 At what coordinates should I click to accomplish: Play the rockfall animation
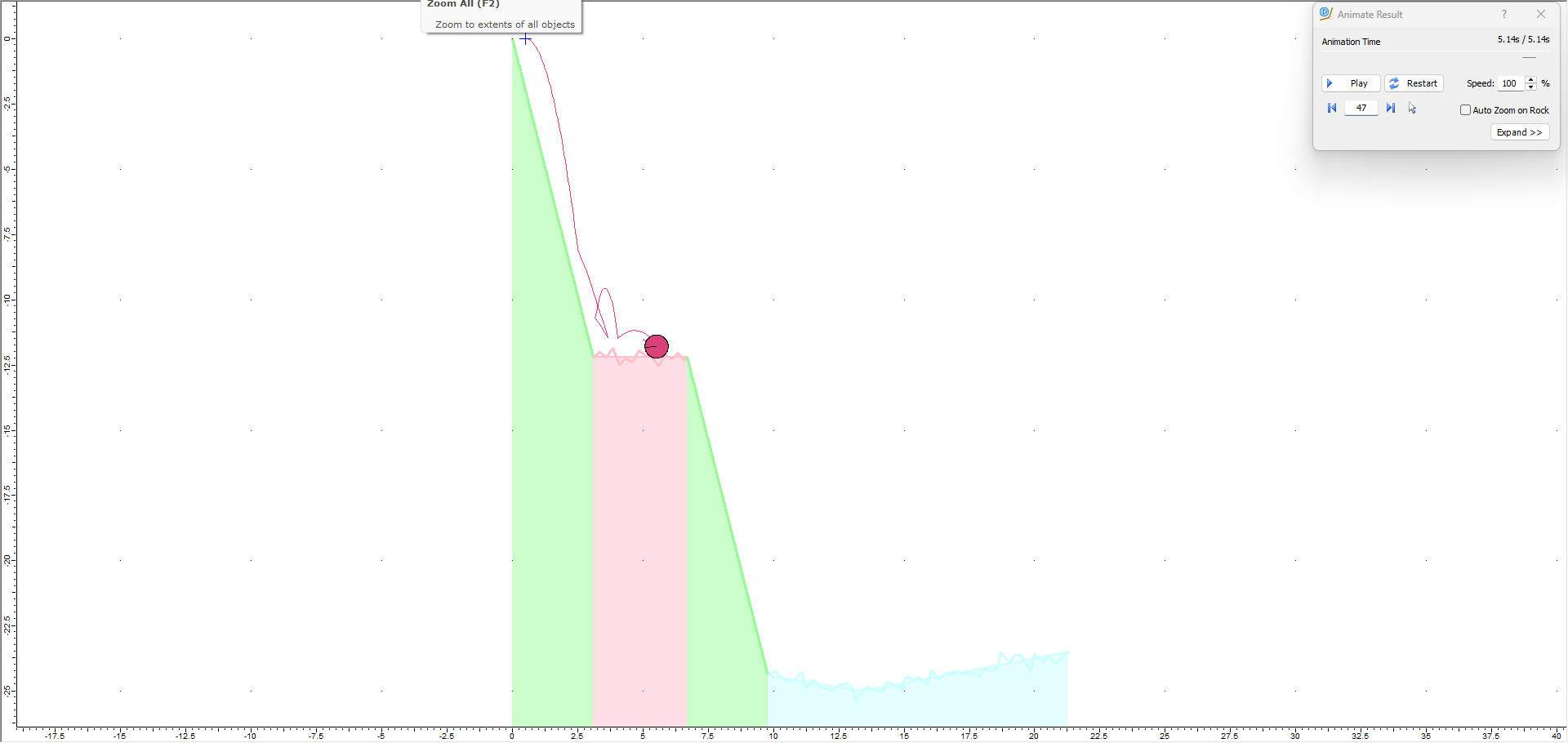click(1351, 83)
